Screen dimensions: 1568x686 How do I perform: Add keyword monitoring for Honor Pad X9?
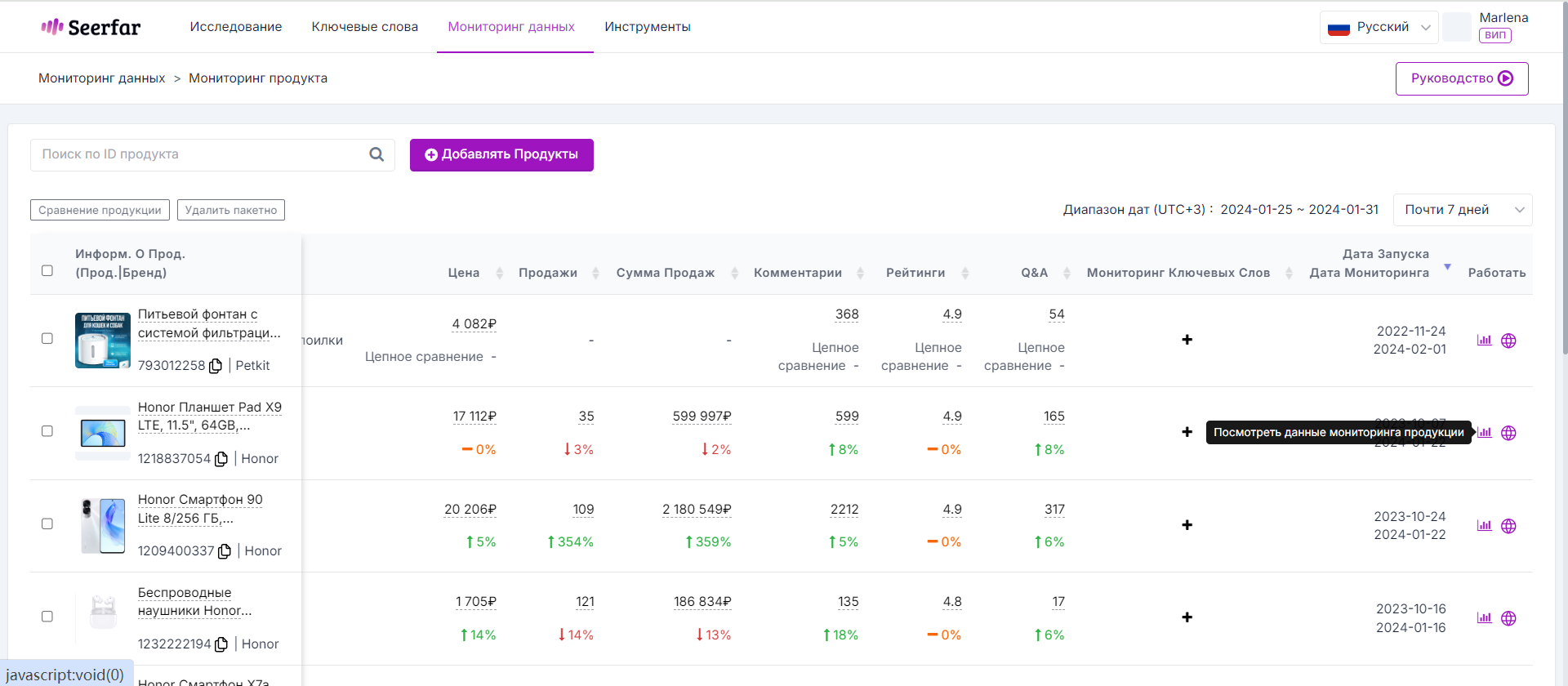pos(1187,432)
